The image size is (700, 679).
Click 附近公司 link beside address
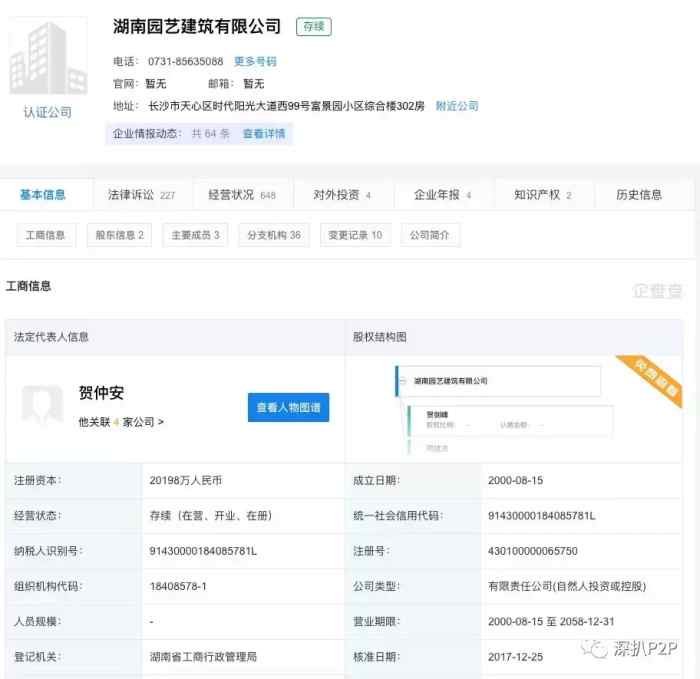point(457,106)
